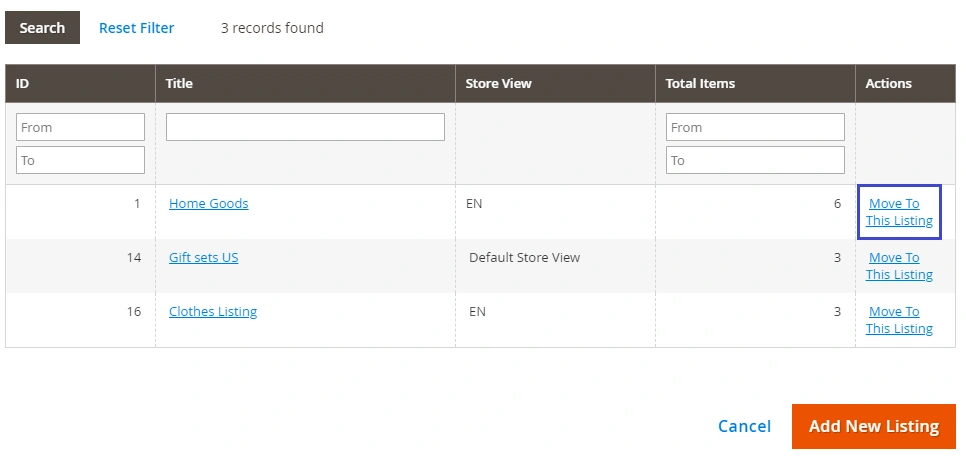Image resolution: width=966 pixels, height=456 pixels.
Task: Click the Store View column header
Action: tap(498, 84)
